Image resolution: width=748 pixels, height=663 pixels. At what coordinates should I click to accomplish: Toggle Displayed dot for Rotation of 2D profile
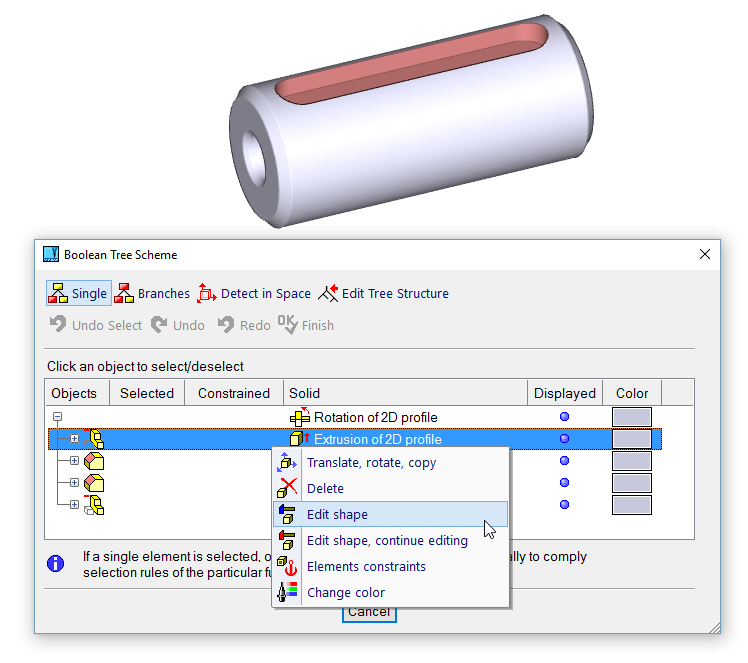[x=564, y=417]
